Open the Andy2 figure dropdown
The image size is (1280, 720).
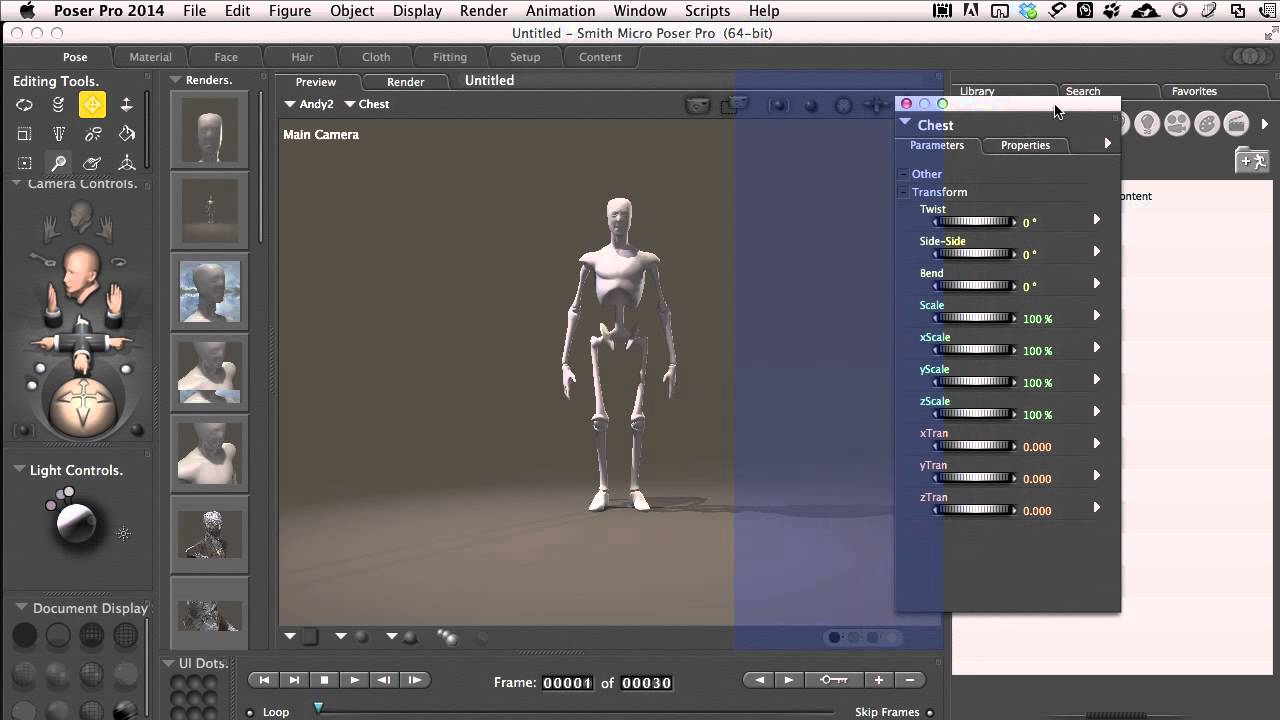point(309,104)
